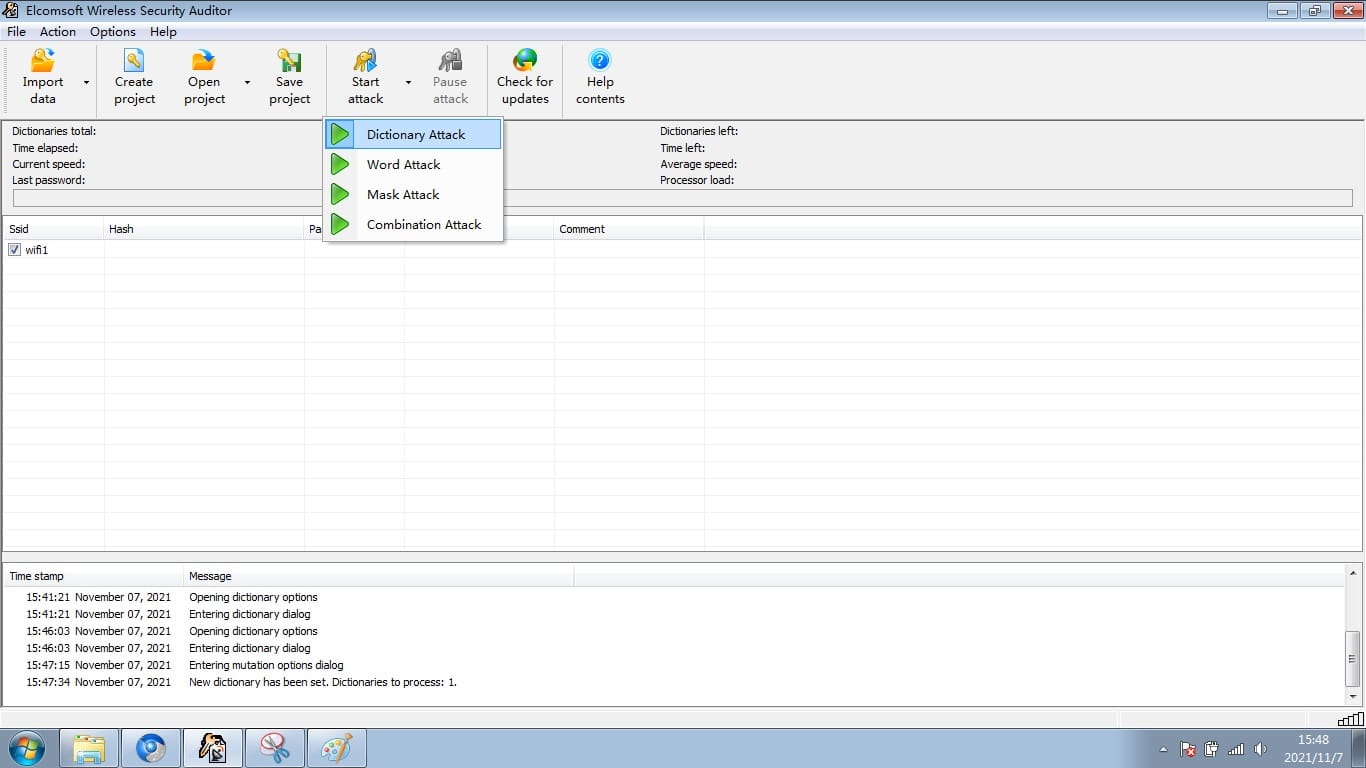Open the Windows Start button
The image size is (1366, 768).
[x=27, y=748]
